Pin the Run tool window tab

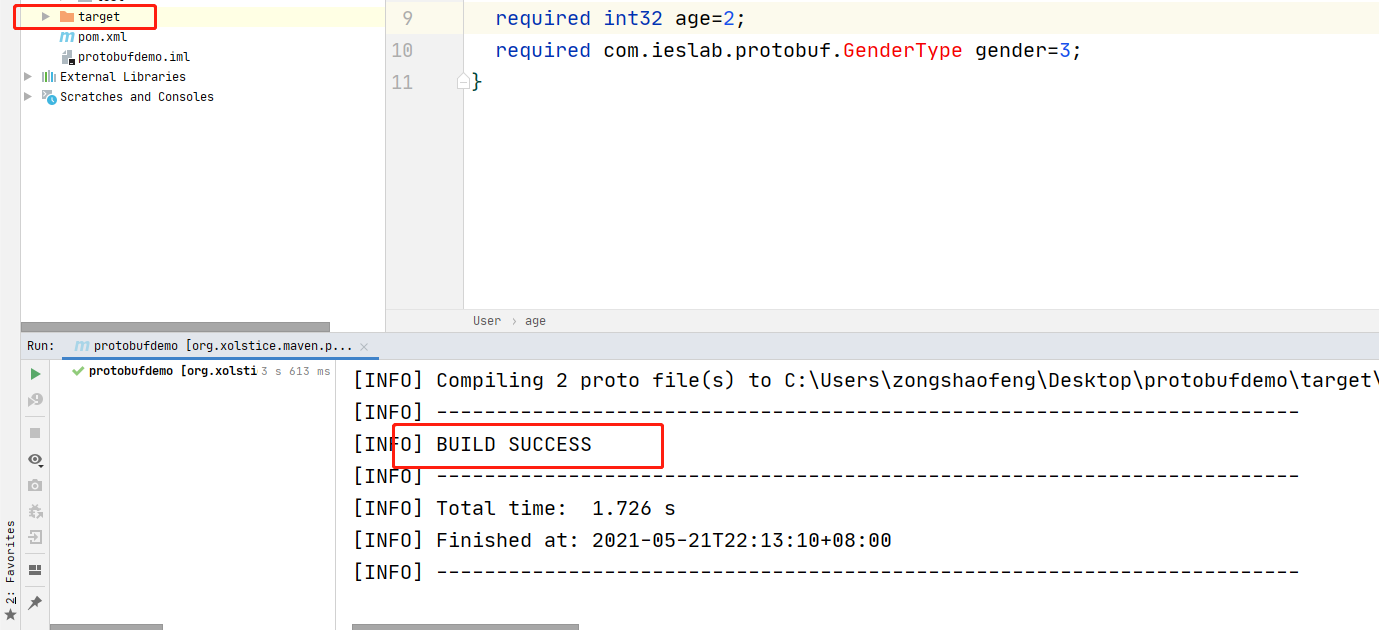point(35,602)
